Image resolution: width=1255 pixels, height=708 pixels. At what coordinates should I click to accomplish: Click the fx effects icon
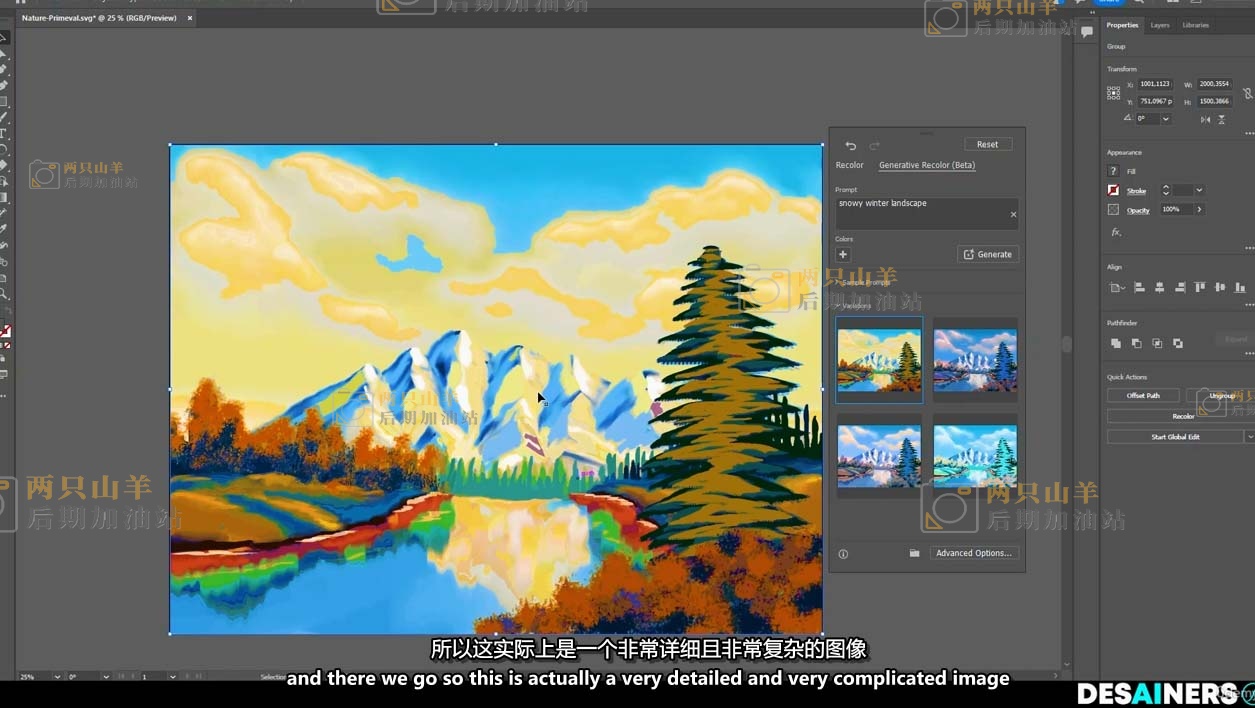[x=1113, y=232]
